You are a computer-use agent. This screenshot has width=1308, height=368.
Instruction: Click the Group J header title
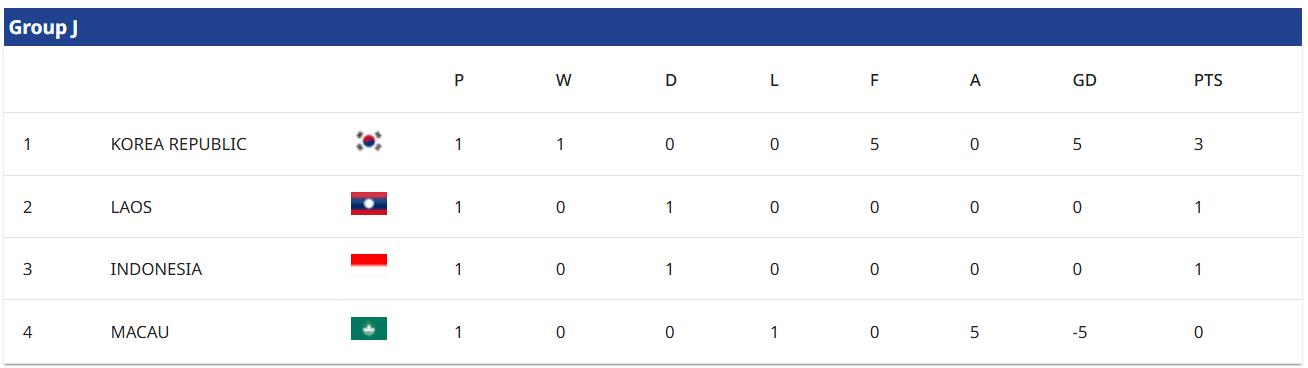pos(43,28)
